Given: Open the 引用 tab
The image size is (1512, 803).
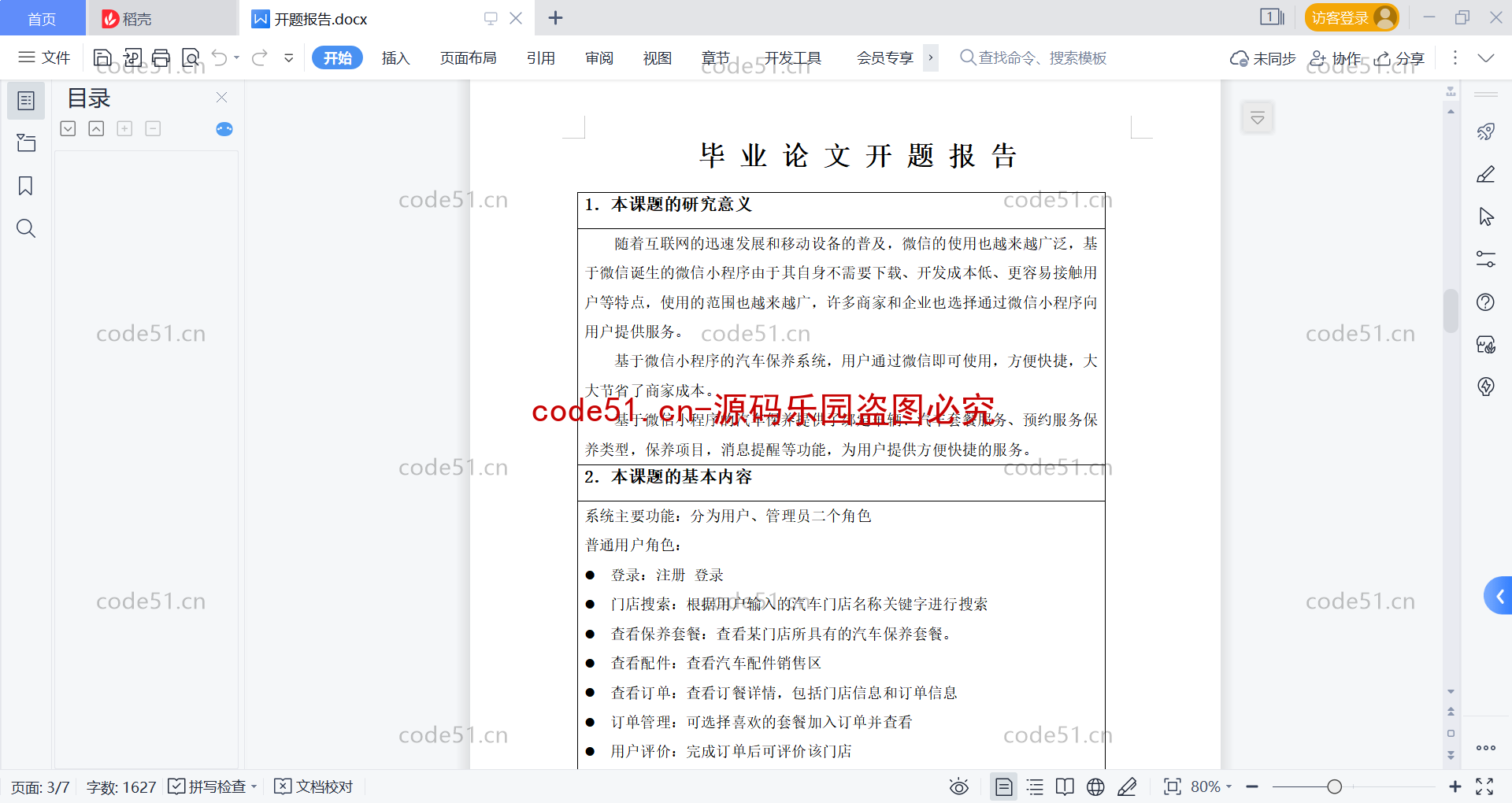Looking at the screenshot, I should 540,58.
